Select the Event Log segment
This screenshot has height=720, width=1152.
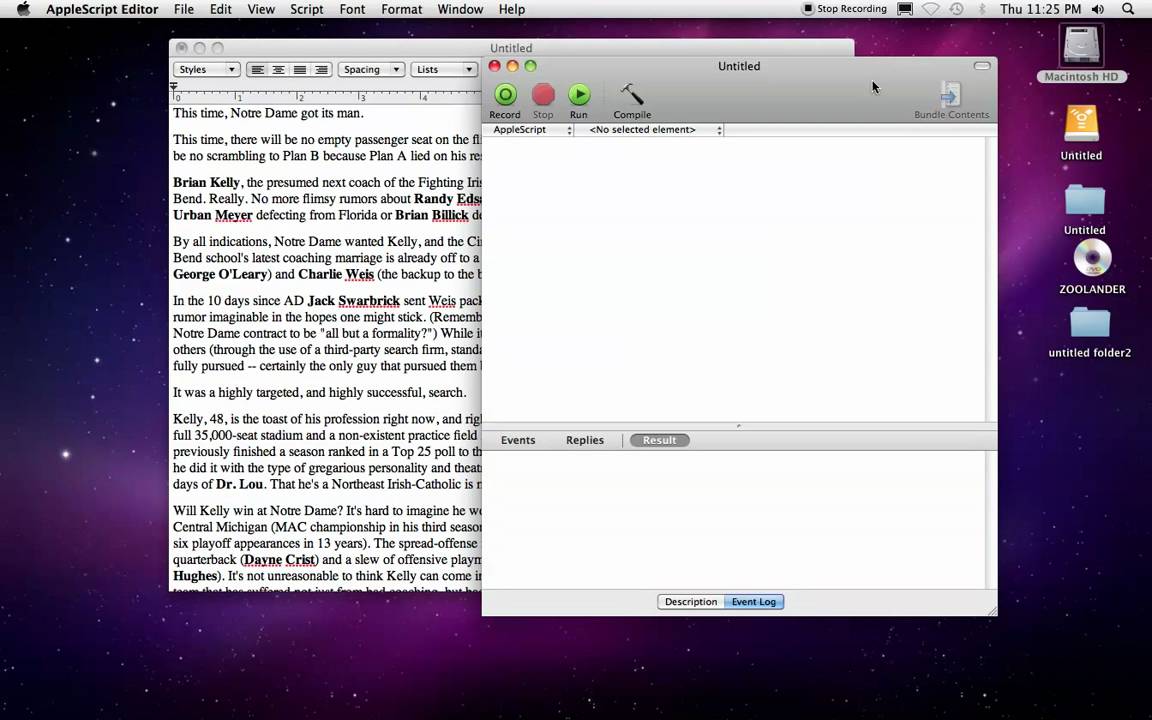[754, 602]
